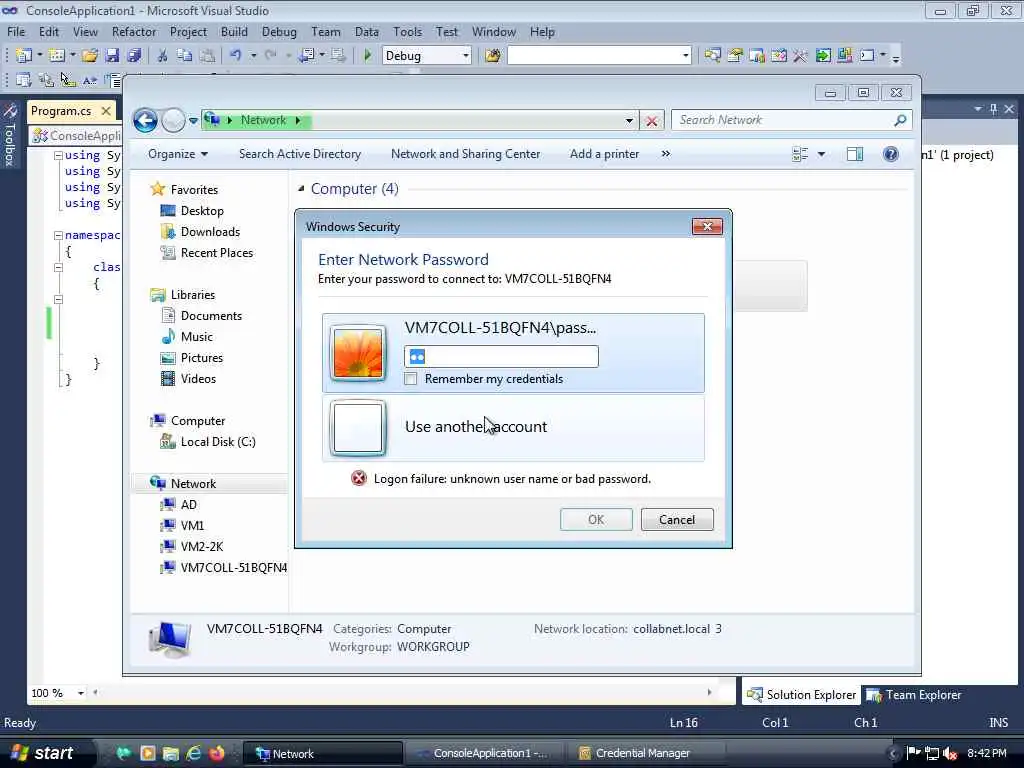1024x768 pixels.
Task: Click the Find in Files icon beside Debug
Action: point(492,56)
